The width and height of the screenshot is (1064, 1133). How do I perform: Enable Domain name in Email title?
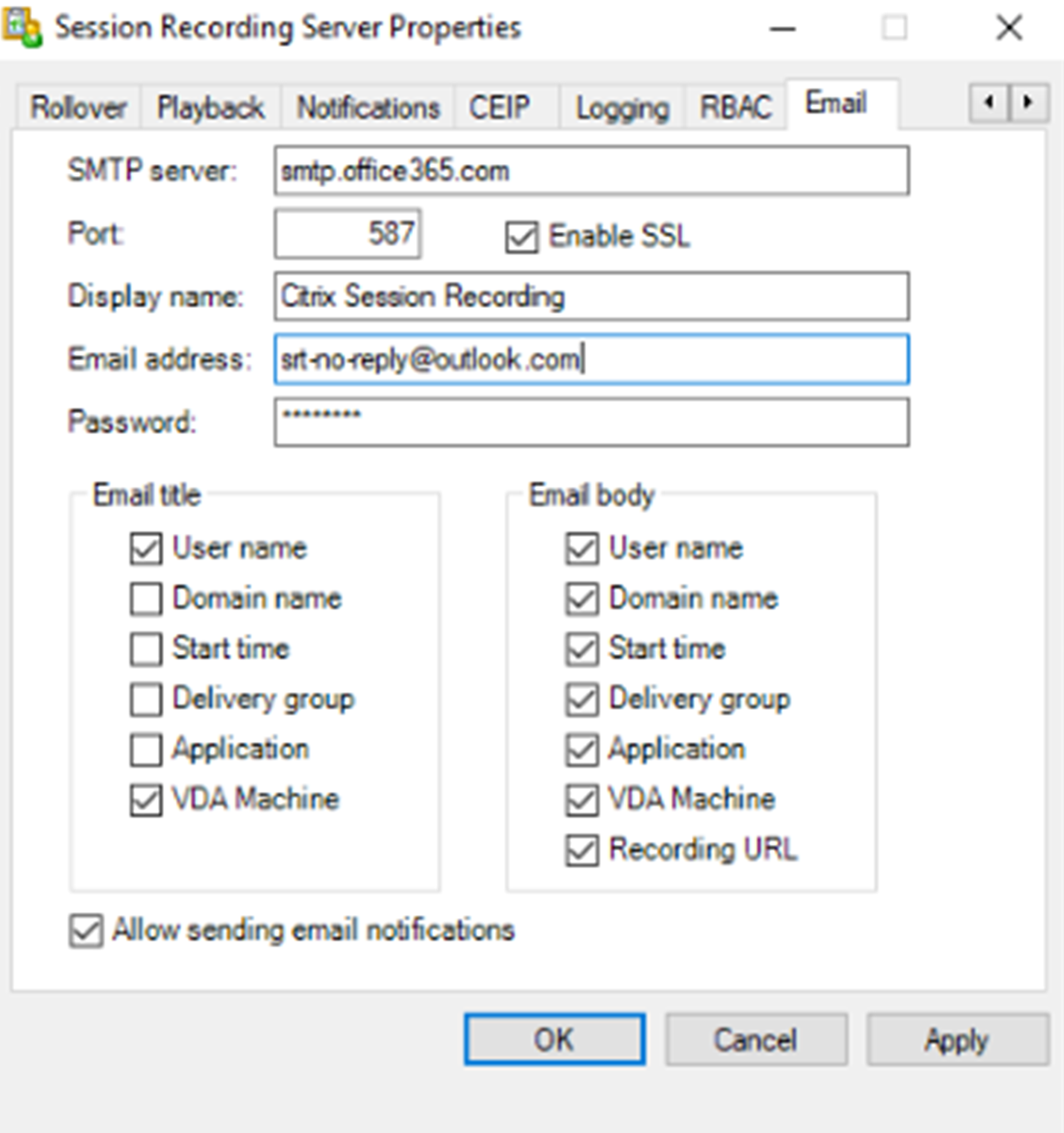146,599
